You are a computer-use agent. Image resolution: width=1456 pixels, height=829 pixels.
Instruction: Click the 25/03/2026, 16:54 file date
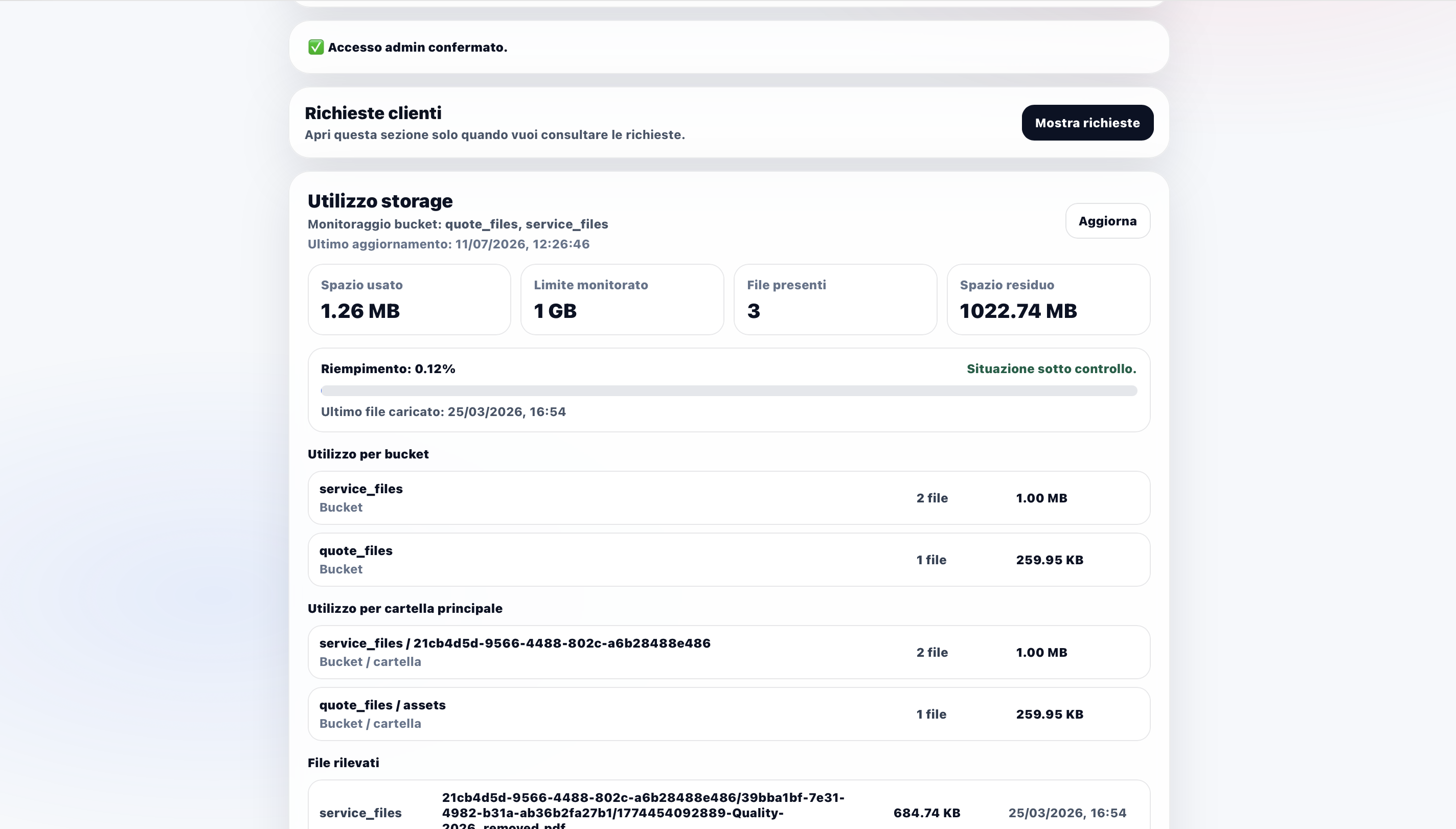click(1066, 813)
